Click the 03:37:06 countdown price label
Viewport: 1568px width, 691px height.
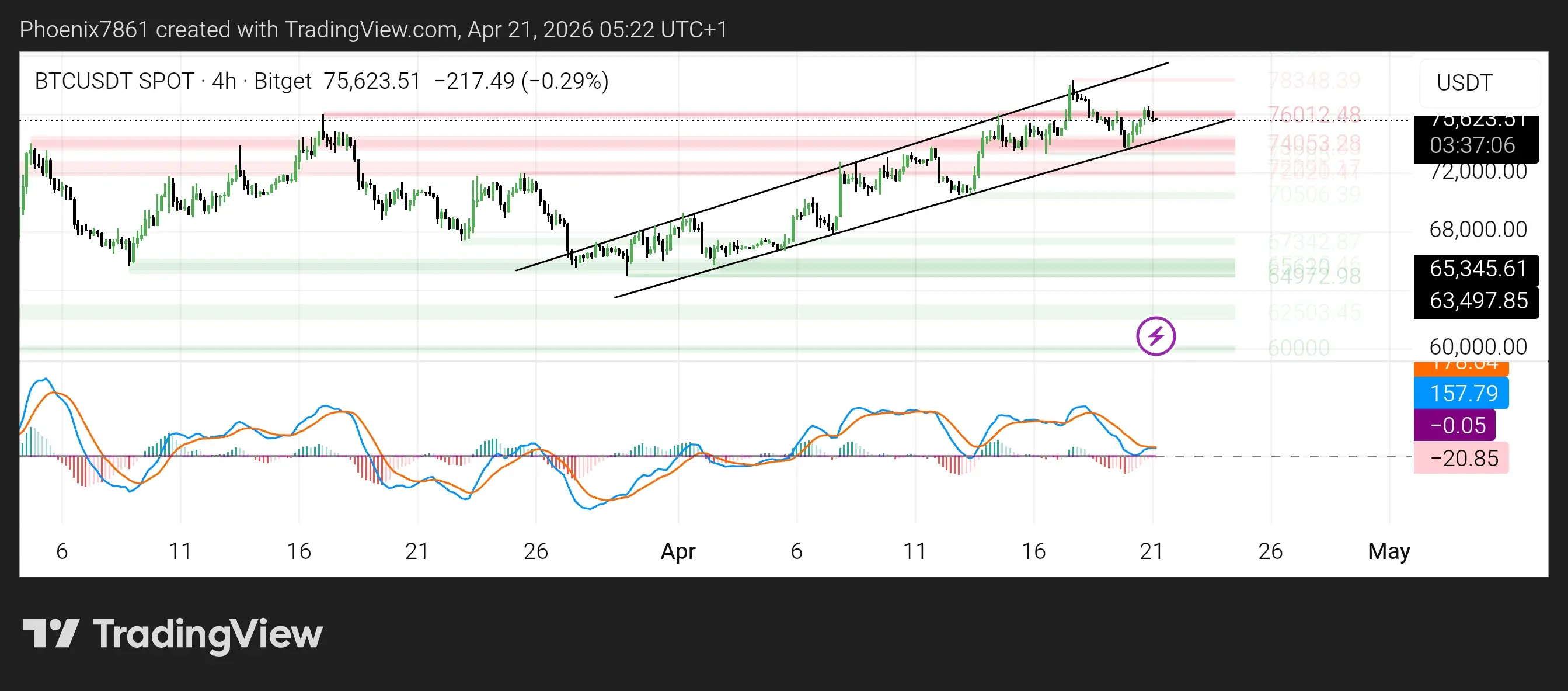[1471, 145]
